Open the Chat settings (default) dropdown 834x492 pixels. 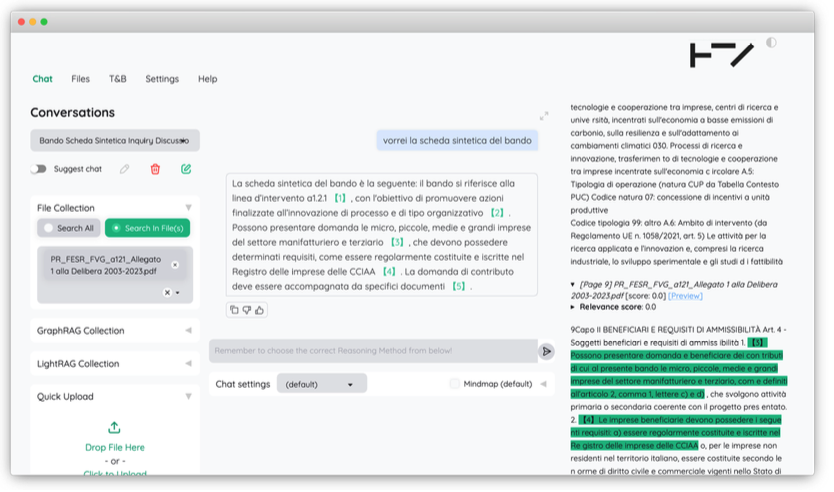point(321,384)
